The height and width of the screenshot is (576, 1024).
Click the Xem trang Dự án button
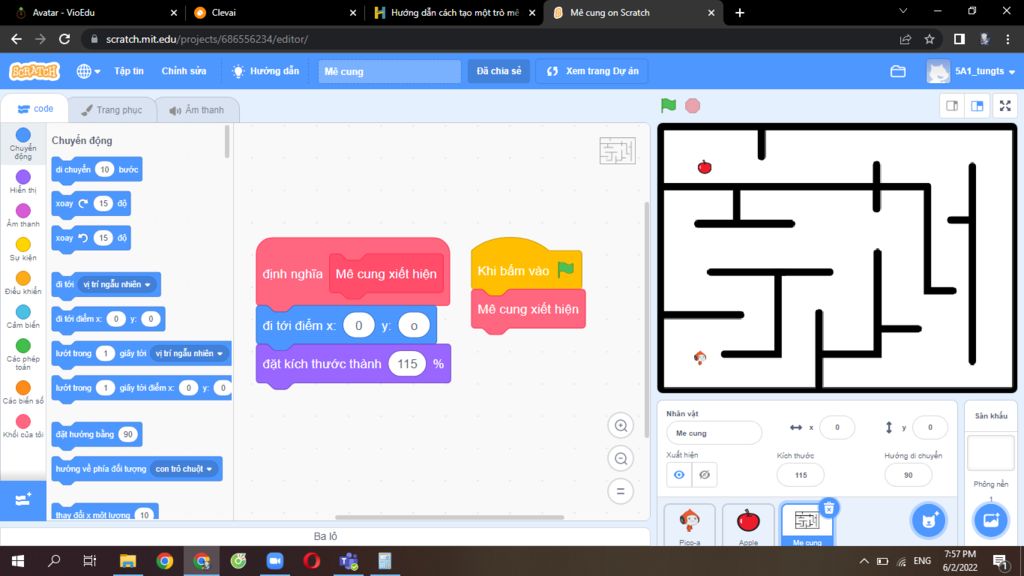pyautogui.click(x=592, y=72)
